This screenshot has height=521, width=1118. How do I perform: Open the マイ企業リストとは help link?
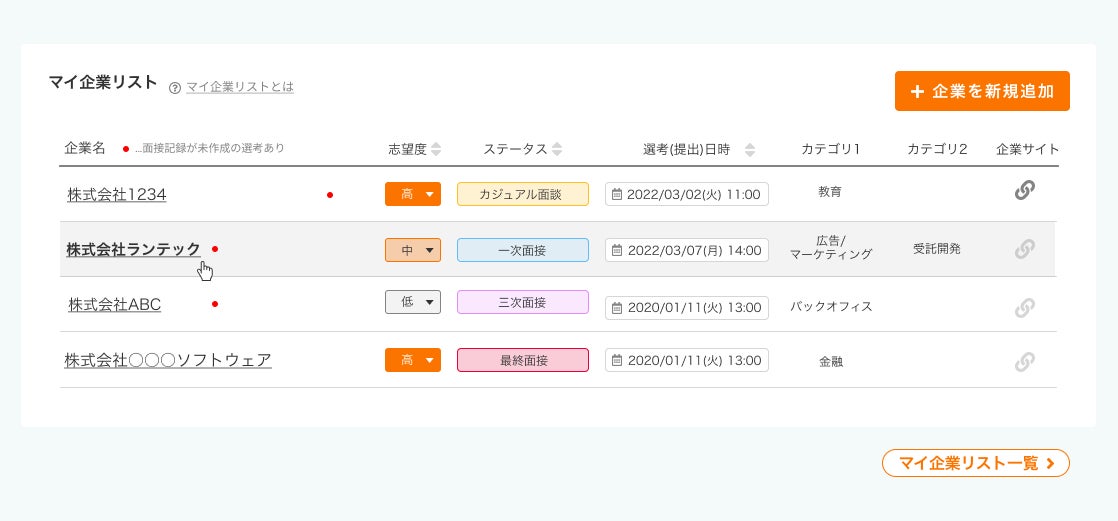coord(240,87)
